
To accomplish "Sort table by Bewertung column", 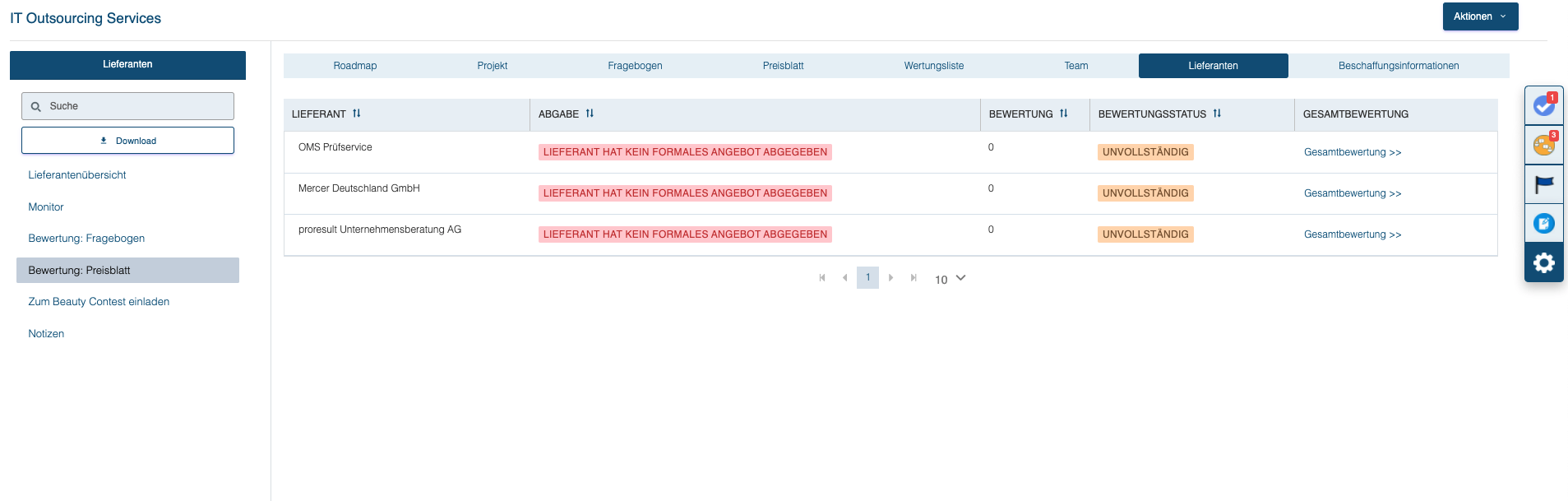I will tap(1064, 114).
